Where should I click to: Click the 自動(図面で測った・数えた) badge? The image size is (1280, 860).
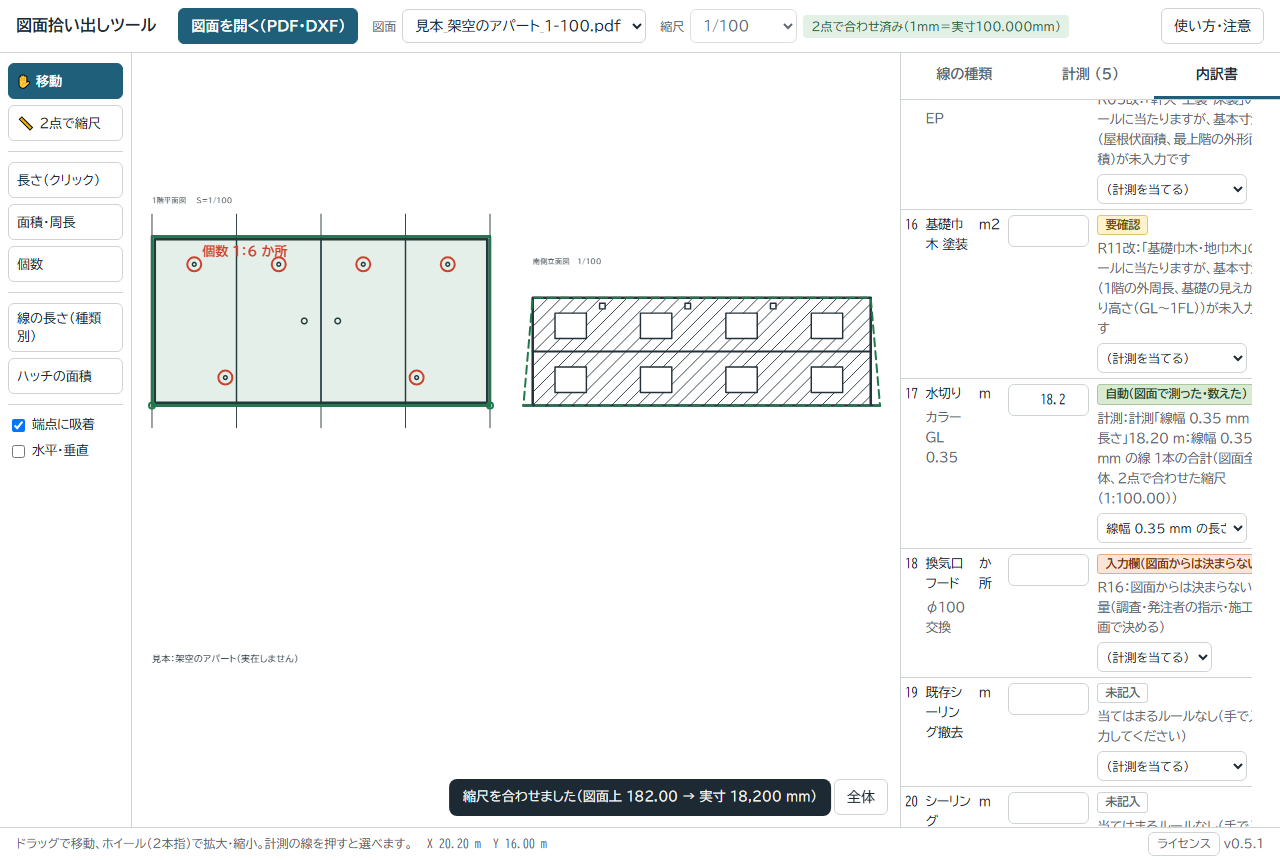[x=1174, y=394]
